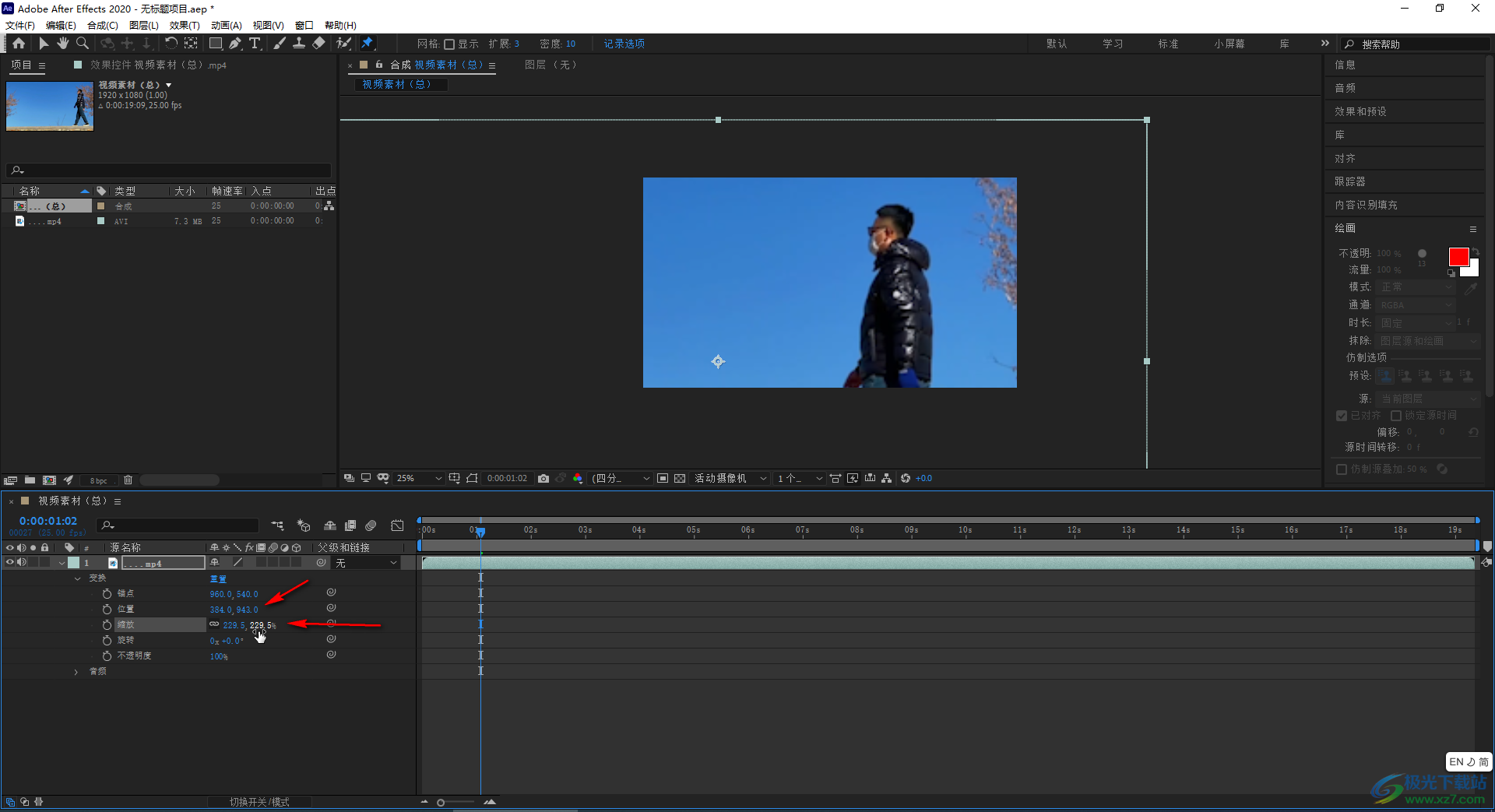Open the 内容识别填充 panel

[x=1366, y=205]
